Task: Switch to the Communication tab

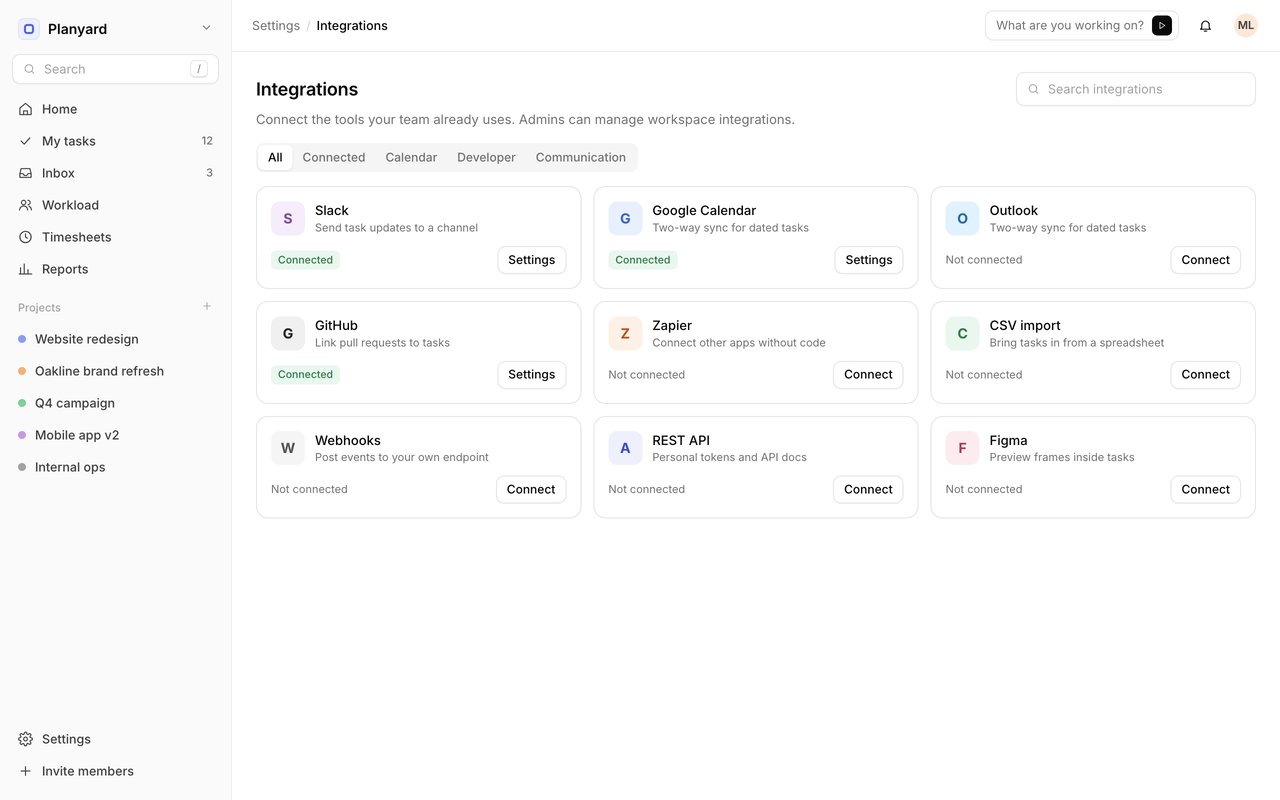Action: [x=581, y=157]
